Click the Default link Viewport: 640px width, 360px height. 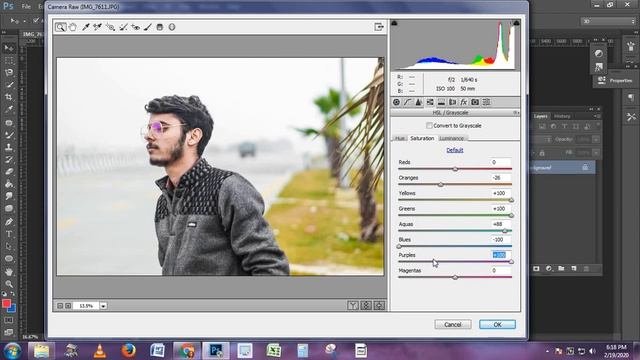[455, 150]
